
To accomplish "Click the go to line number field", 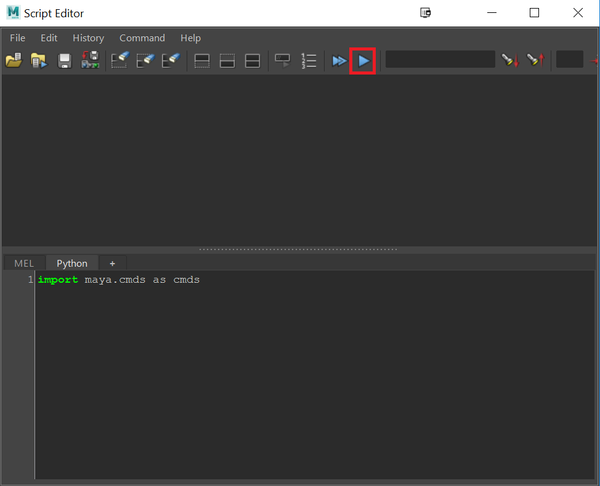I will pos(569,60).
